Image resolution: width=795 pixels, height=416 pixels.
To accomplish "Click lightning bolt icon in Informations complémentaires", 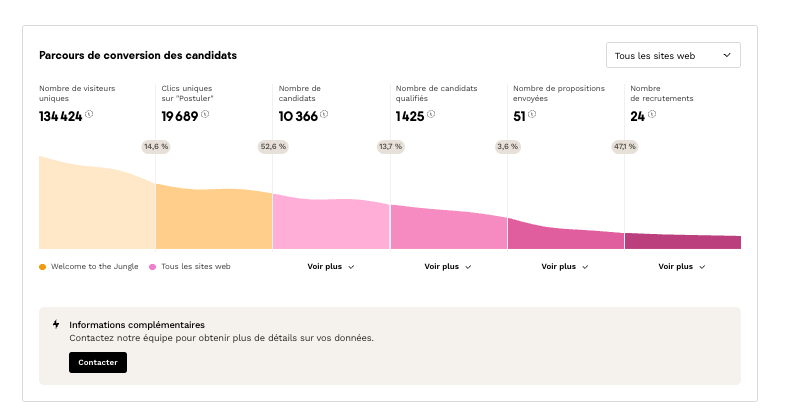I will [x=56, y=325].
